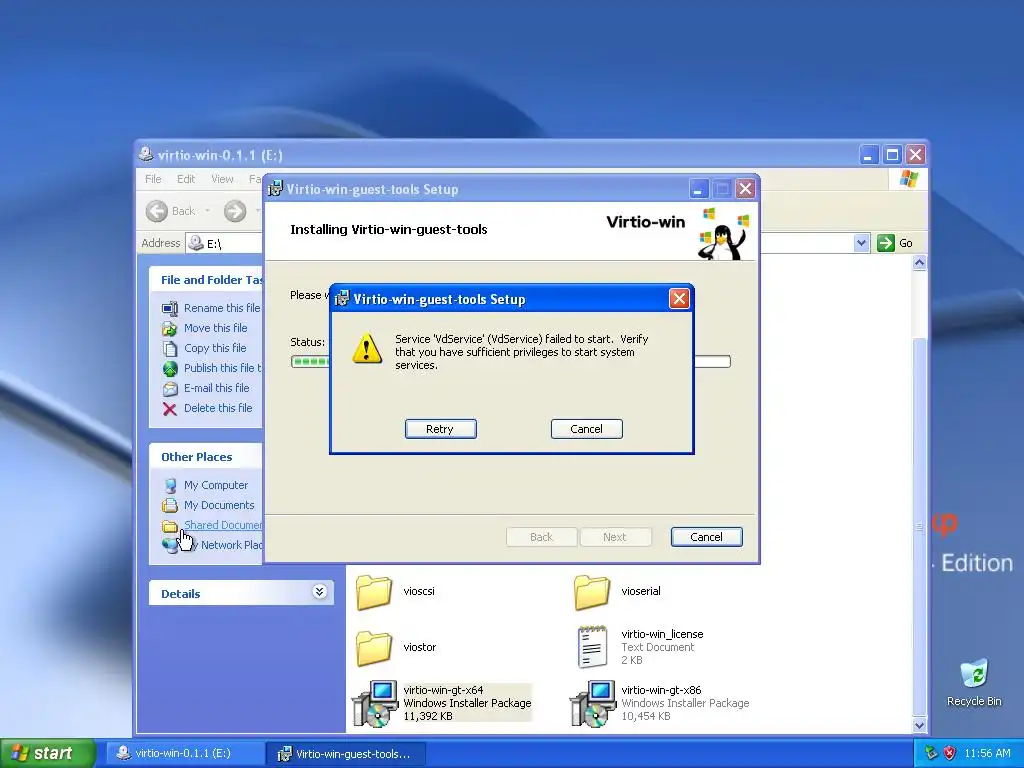
Task: Select the viostor folder icon
Action: point(374,648)
